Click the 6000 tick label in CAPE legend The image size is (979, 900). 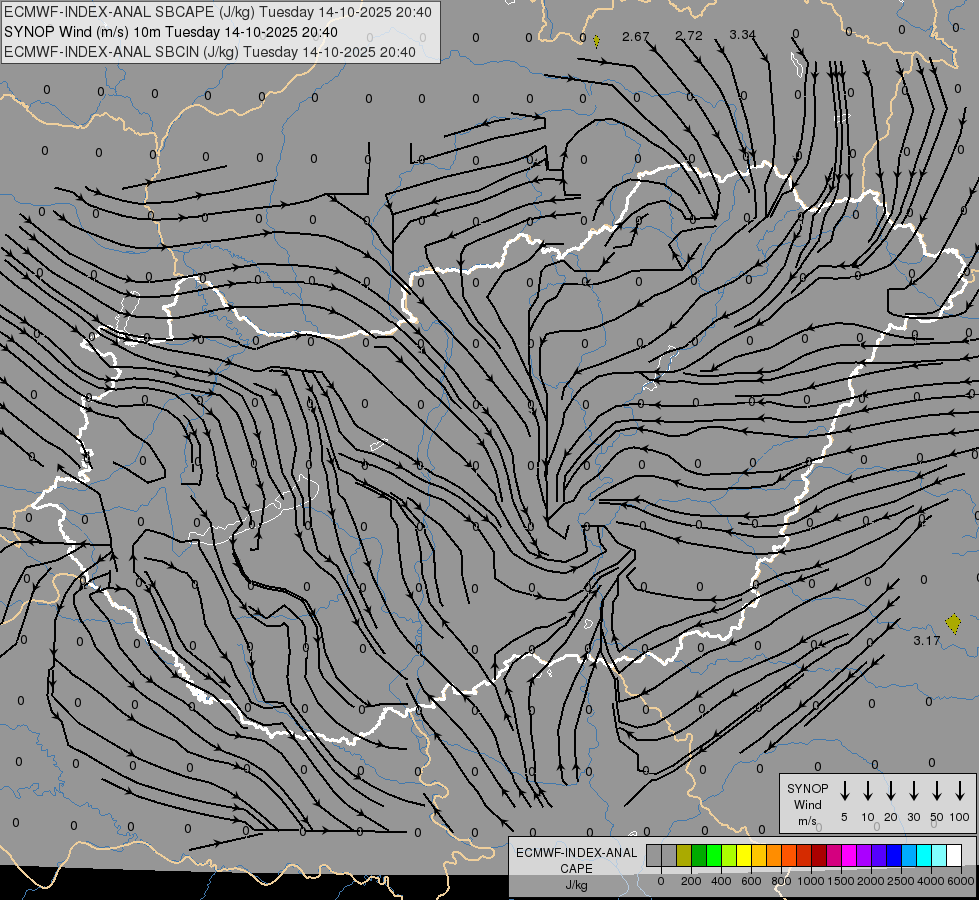pyautogui.click(x=961, y=881)
